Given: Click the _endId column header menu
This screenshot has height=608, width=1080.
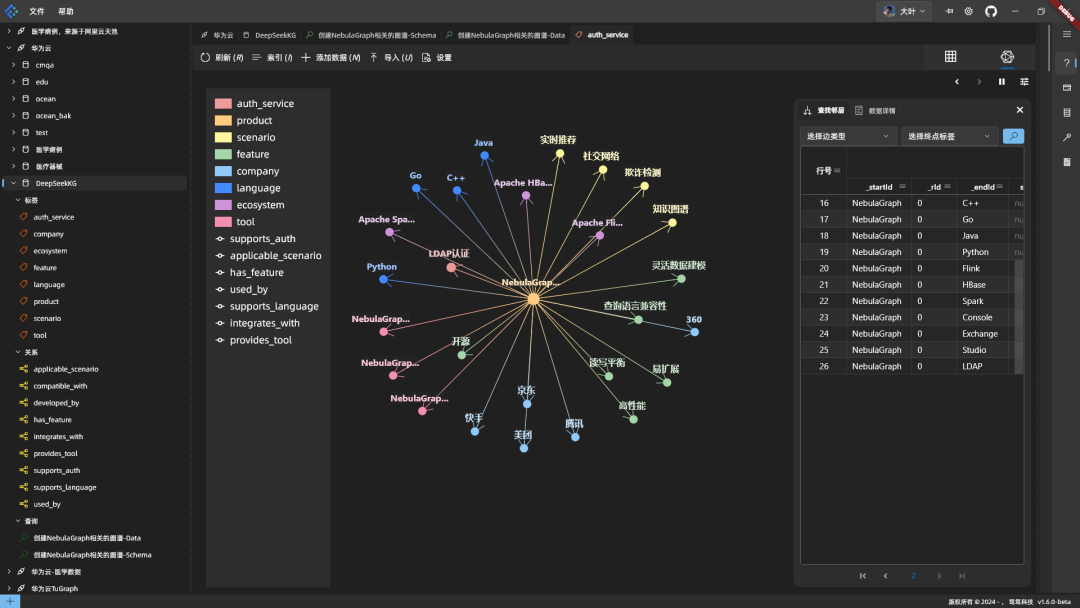Looking at the screenshot, I should pos(999,187).
